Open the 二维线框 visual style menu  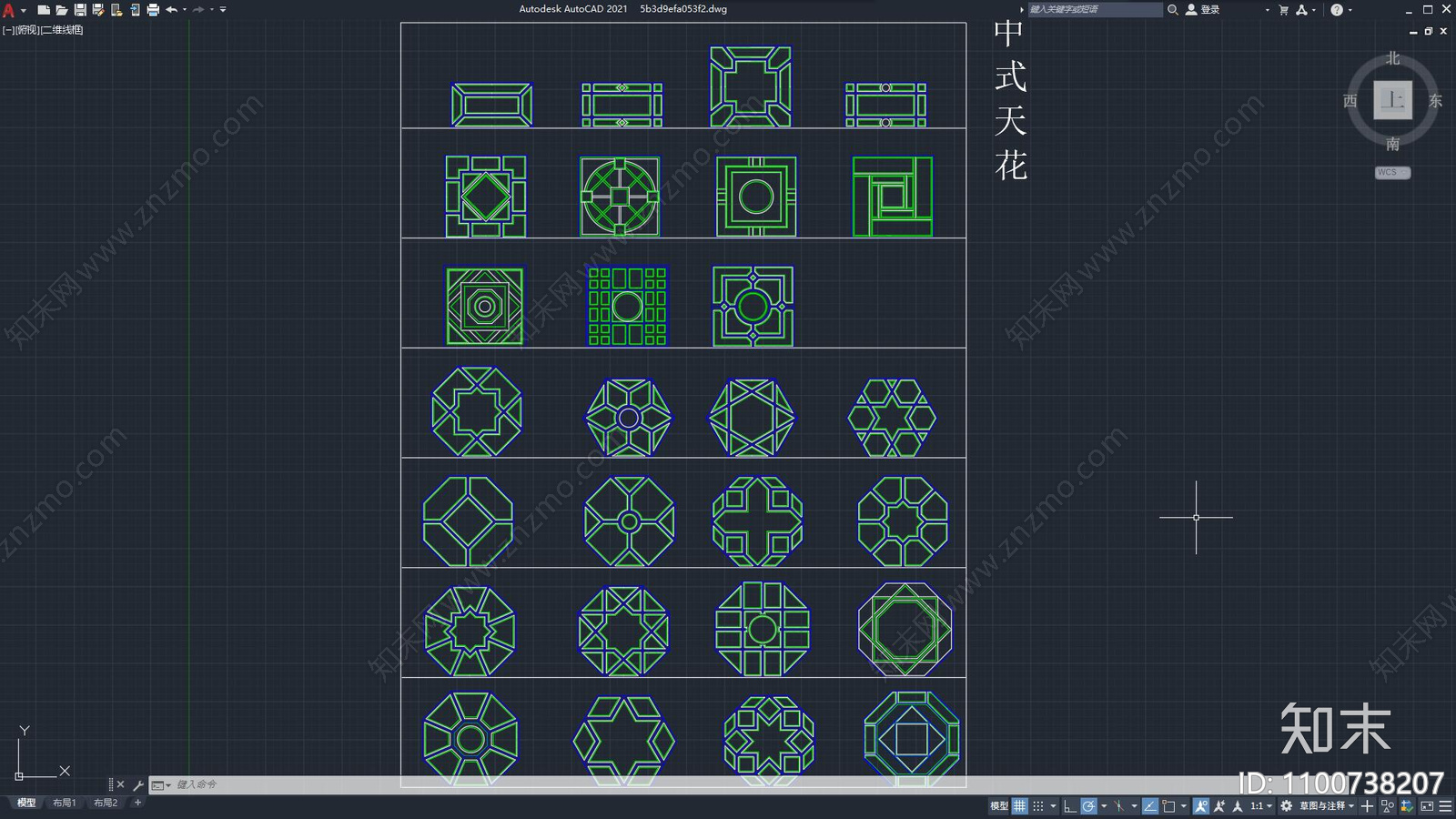point(63,30)
